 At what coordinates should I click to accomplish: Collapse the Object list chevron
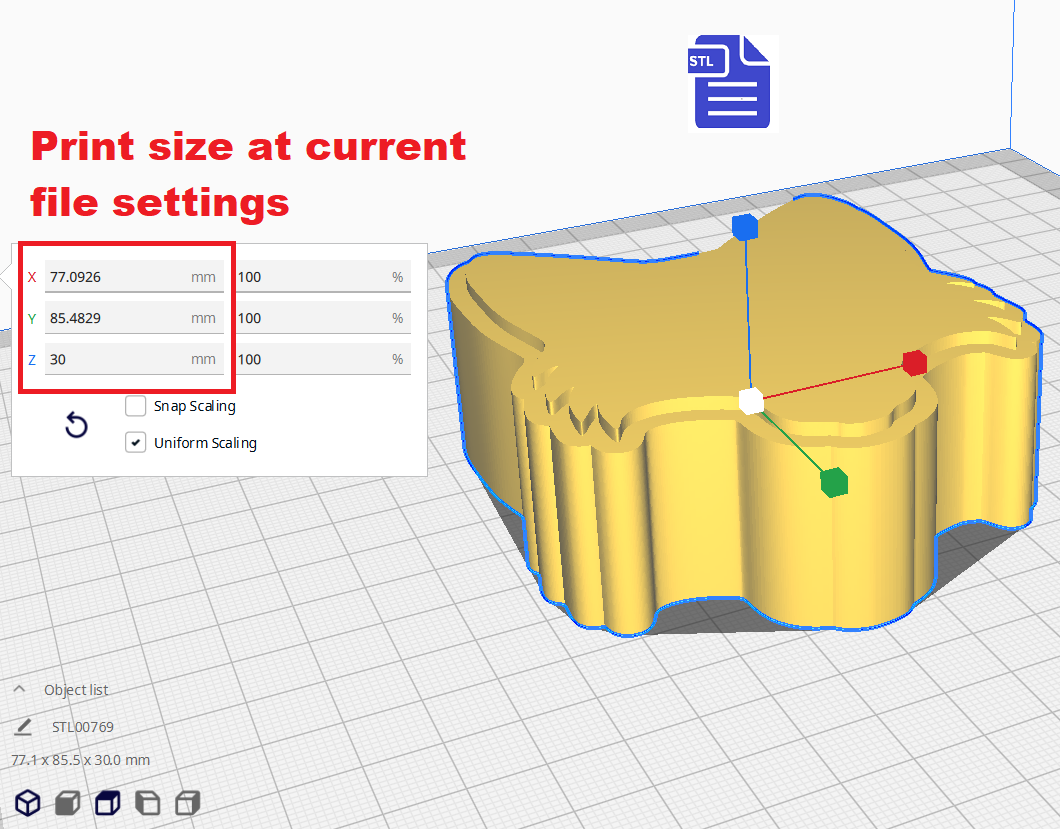point(19,690)
